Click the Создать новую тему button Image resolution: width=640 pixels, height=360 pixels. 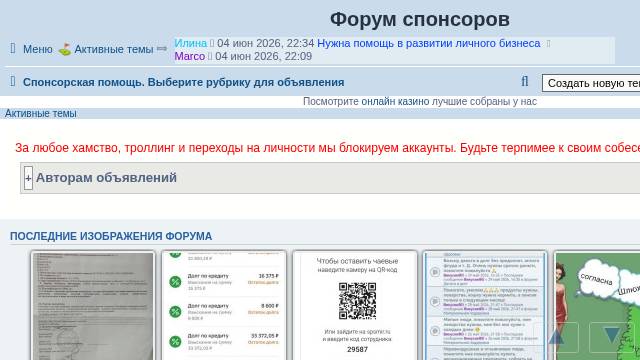pos(591,83)
